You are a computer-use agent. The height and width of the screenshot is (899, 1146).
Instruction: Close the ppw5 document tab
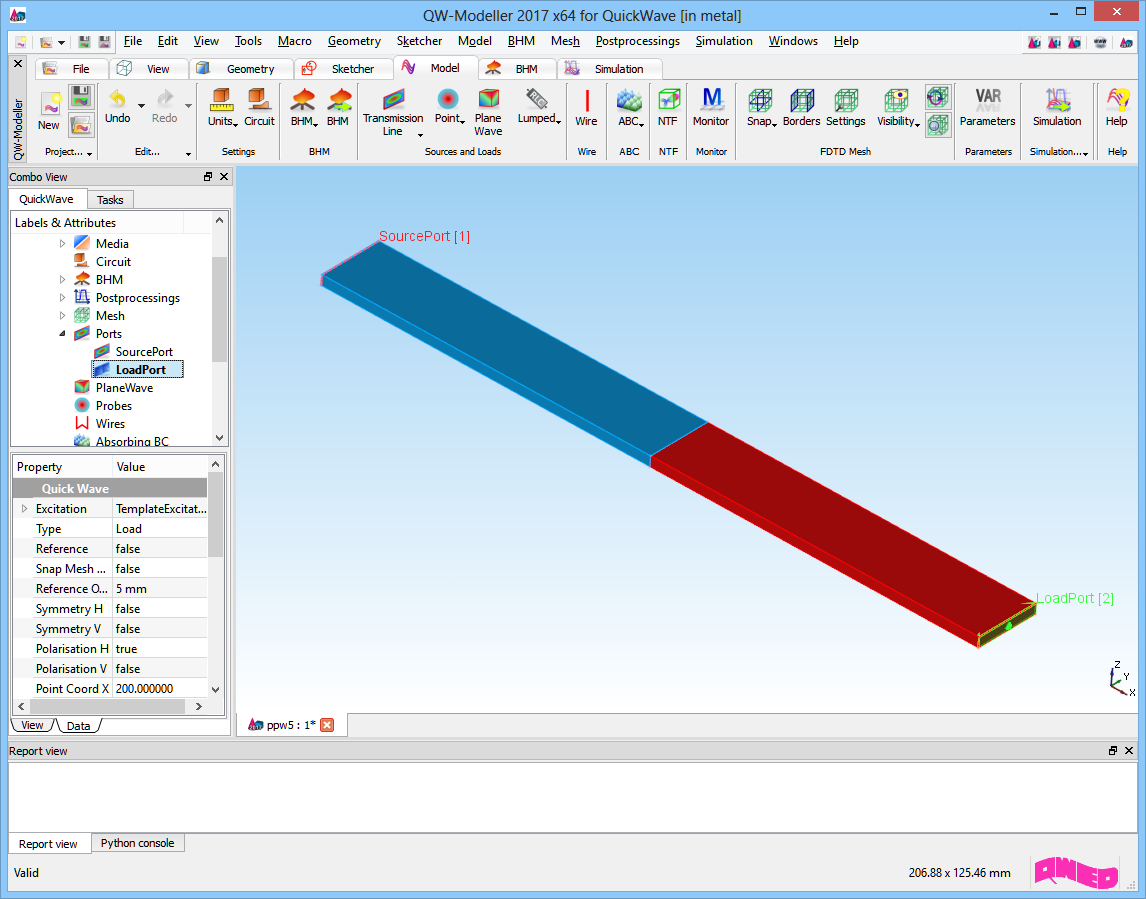pyautogui.click(x=327, y=725)
